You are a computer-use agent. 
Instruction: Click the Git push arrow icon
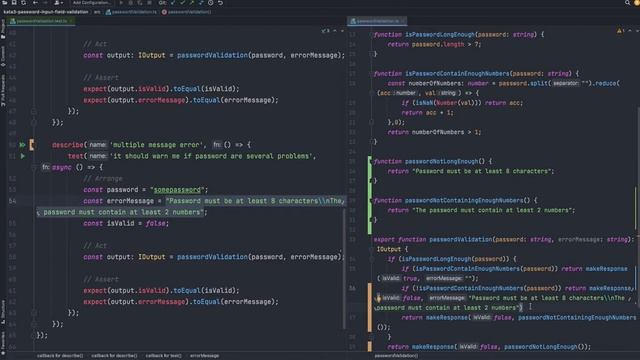(x=192, y=2)
